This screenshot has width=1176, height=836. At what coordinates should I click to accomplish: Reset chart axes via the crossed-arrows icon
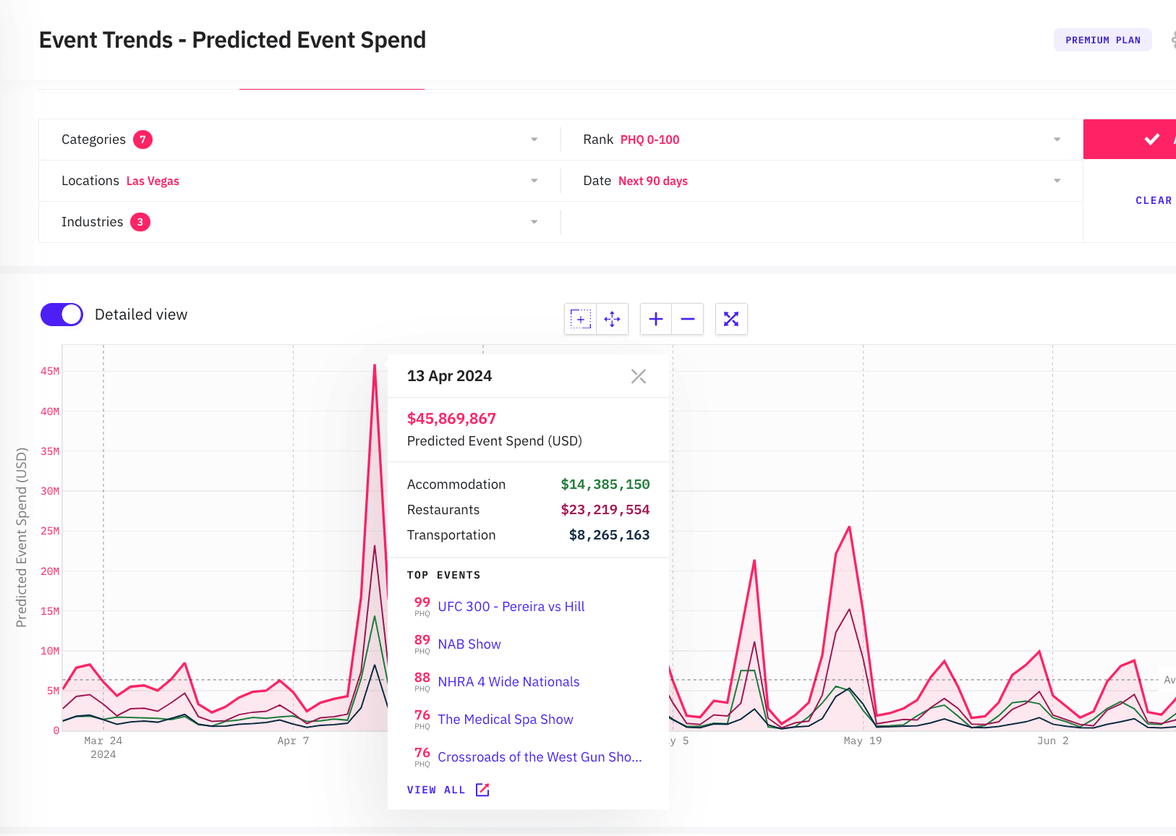[731, 318]
